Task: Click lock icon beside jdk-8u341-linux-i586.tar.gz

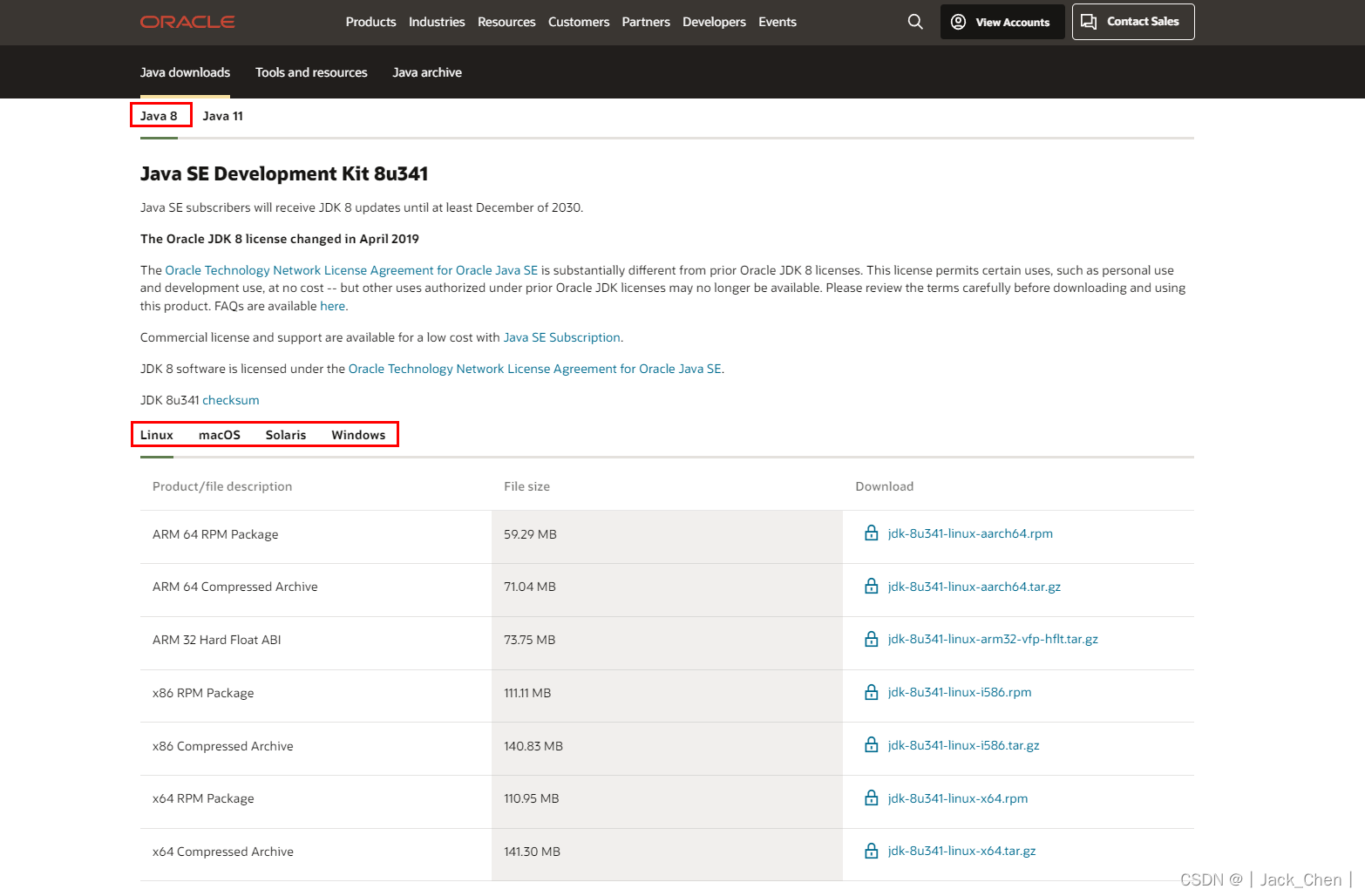Action: click(871, 745)
